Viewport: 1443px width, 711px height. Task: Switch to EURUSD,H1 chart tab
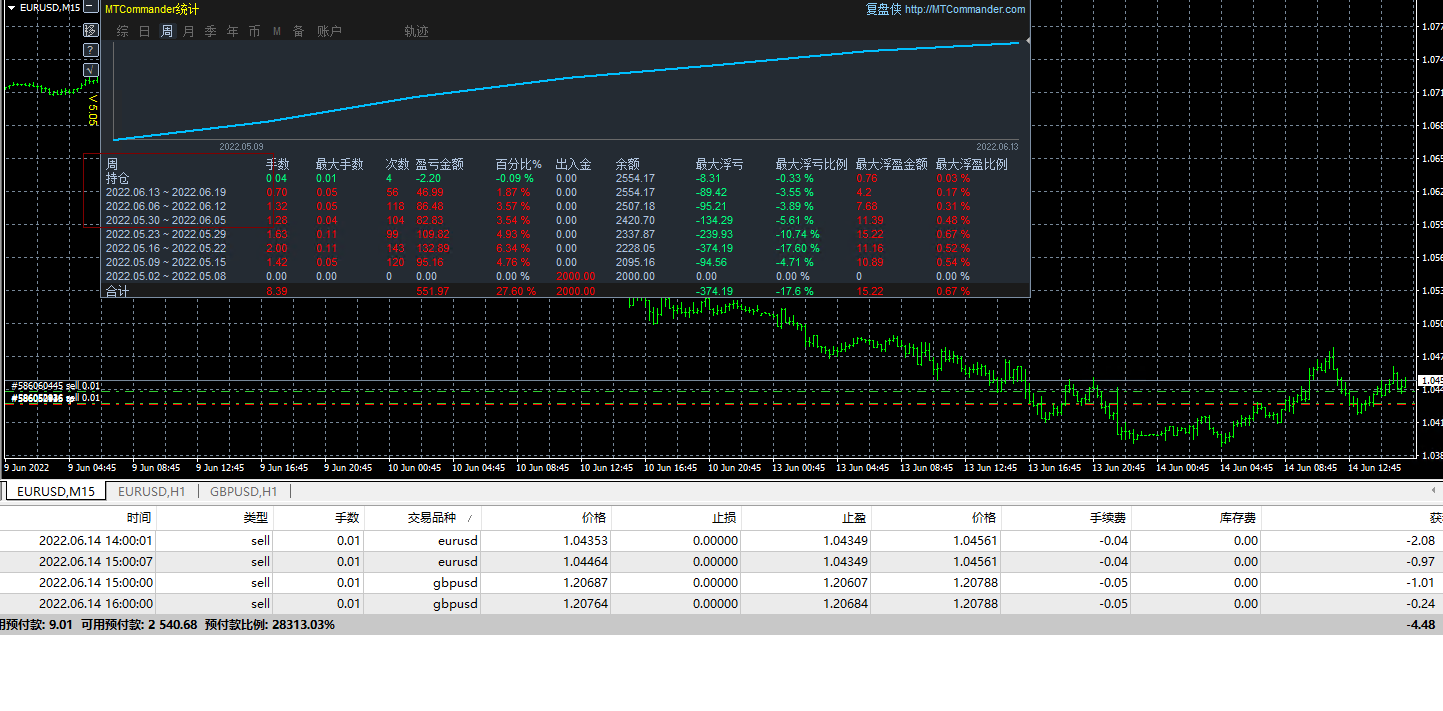(x=151, y=491)
